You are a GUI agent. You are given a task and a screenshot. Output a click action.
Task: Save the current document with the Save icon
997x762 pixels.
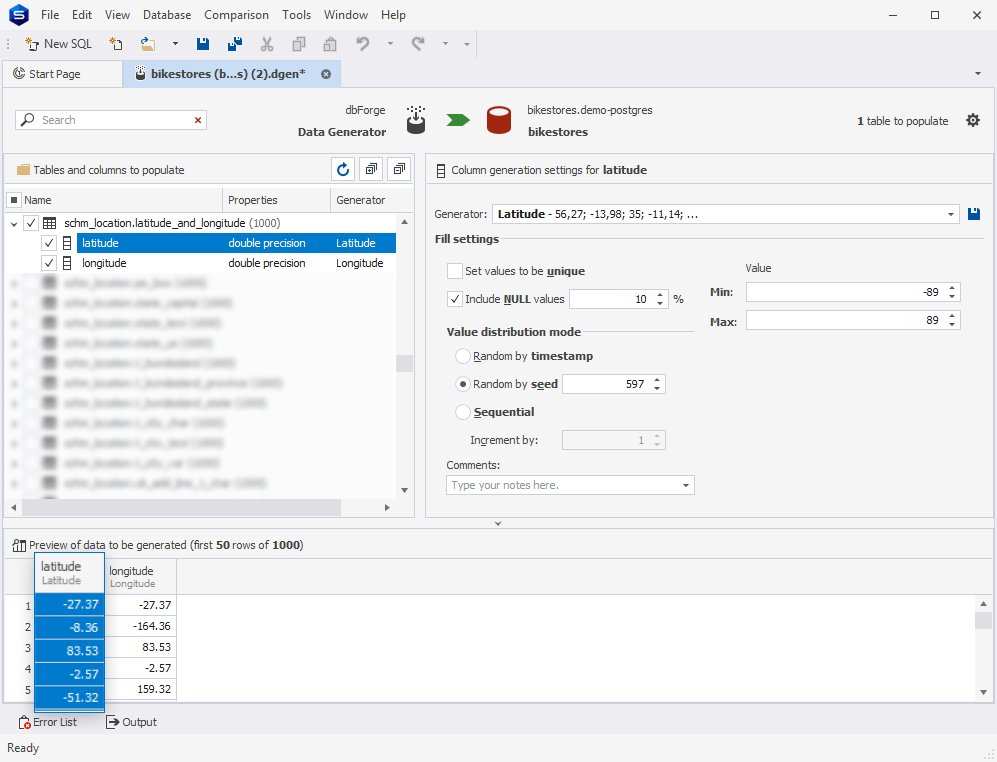(203, 44)
